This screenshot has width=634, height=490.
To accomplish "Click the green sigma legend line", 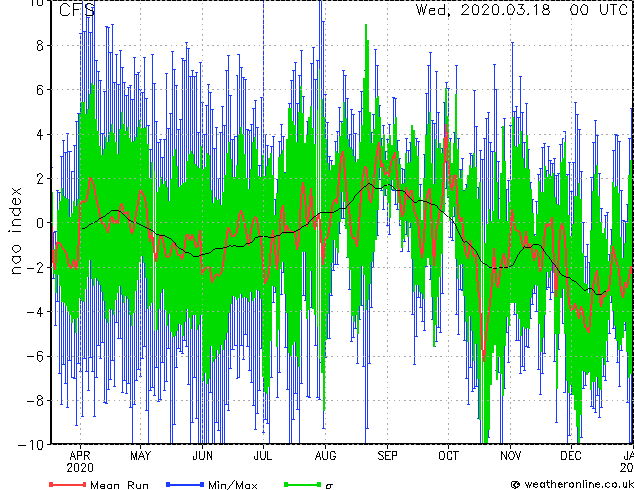I will pos(303,484).
